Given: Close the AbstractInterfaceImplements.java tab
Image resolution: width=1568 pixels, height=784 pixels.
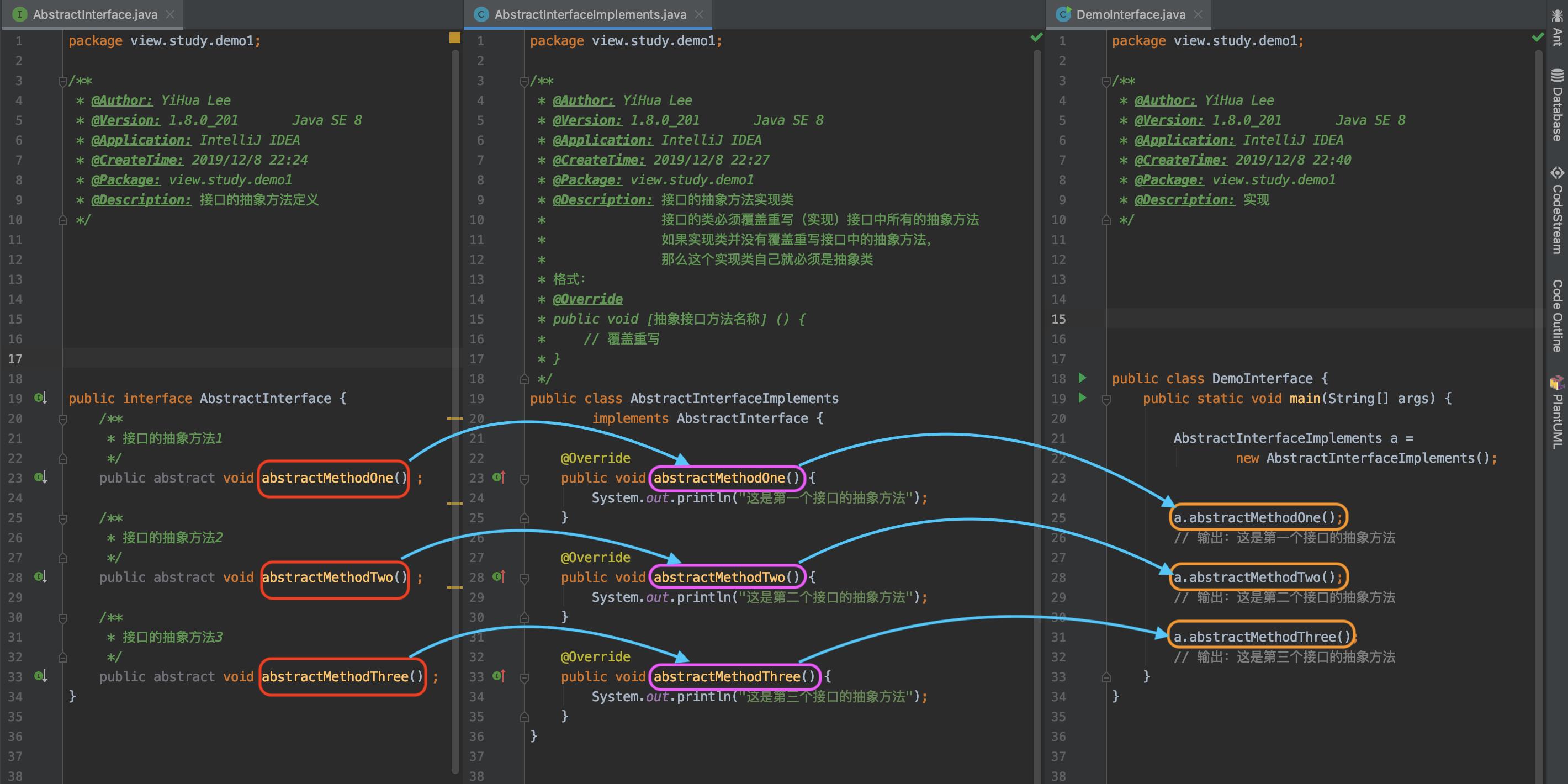Looking at the screenshot, I should (x=699, y=14).
